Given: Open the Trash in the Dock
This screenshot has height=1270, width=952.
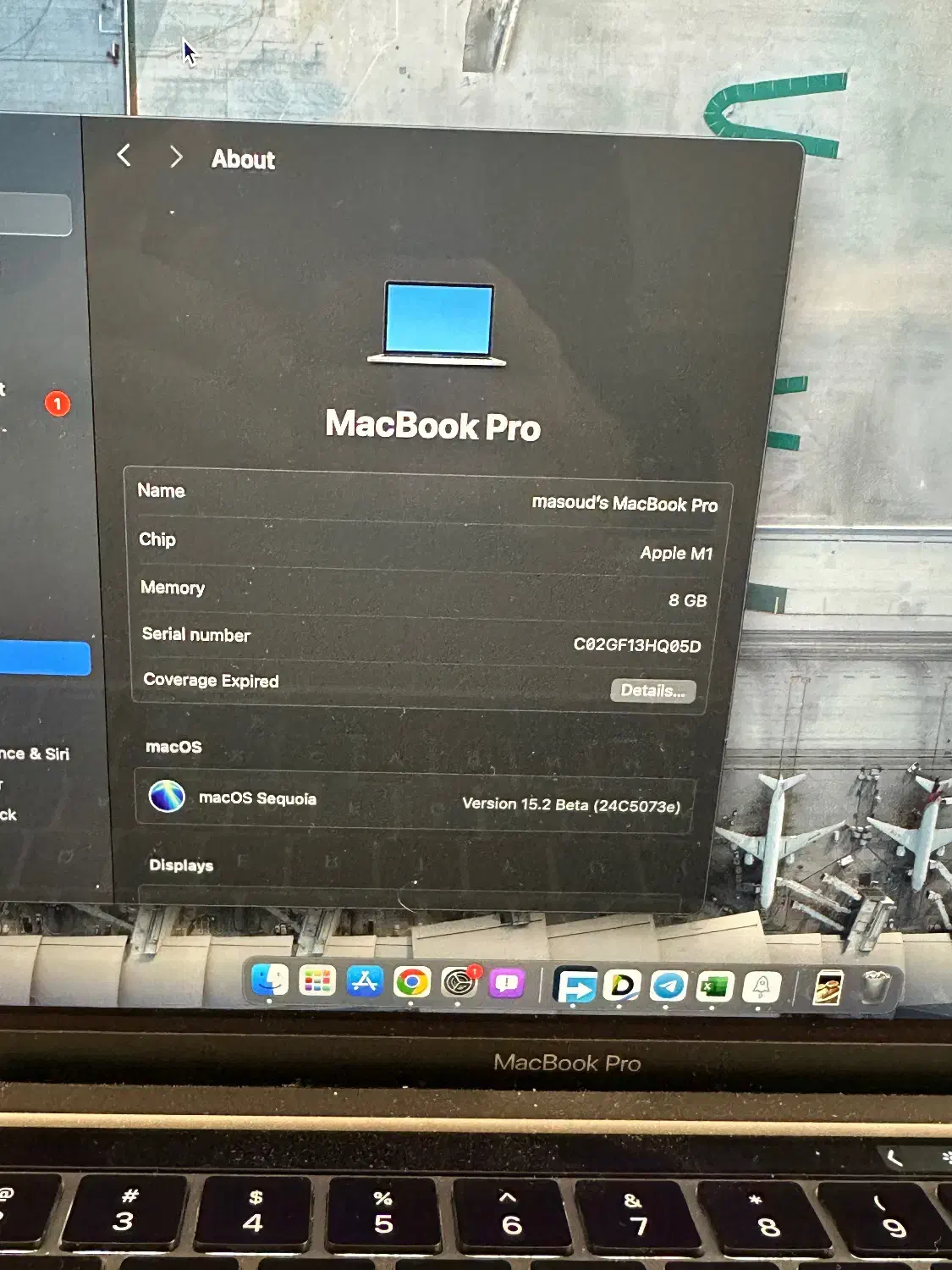Looking at the screenshot, I should (x=876, y=988).
